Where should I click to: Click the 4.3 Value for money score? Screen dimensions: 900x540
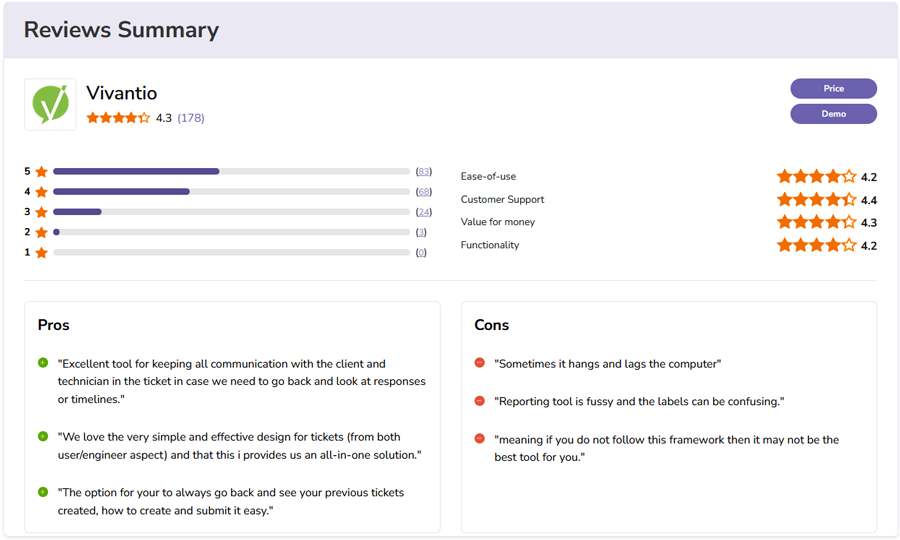(x=868, y=223)
